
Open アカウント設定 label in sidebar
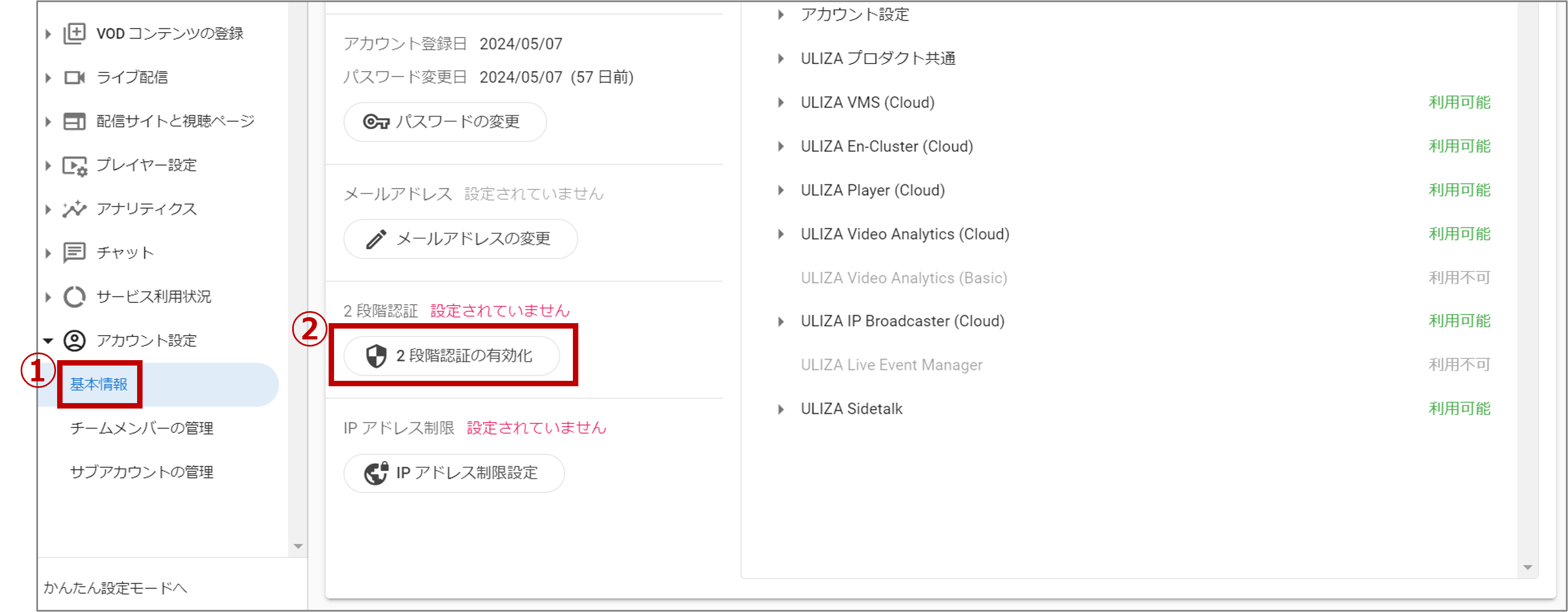point(147,341)
